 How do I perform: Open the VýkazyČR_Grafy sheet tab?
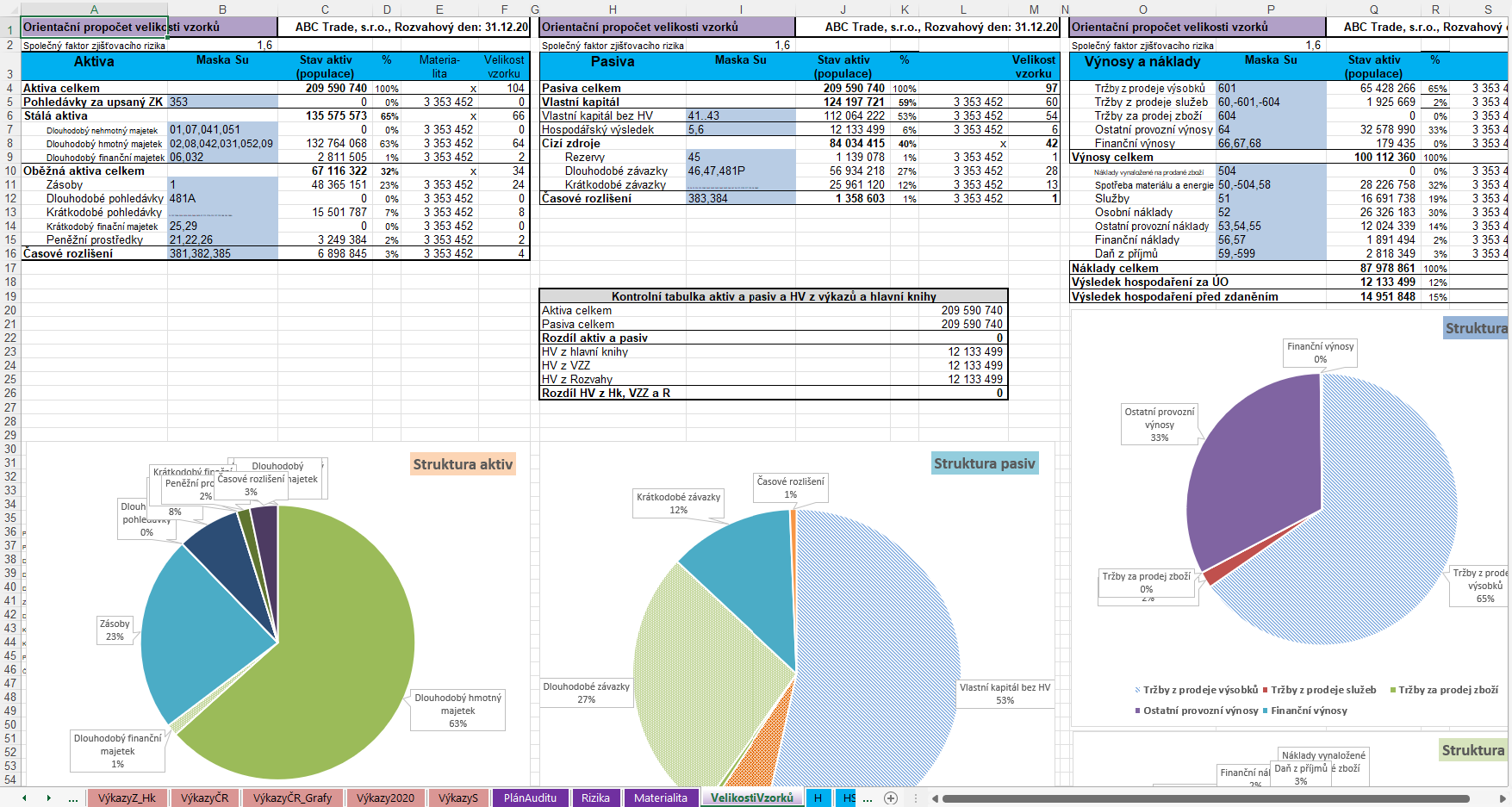(293, 798)
